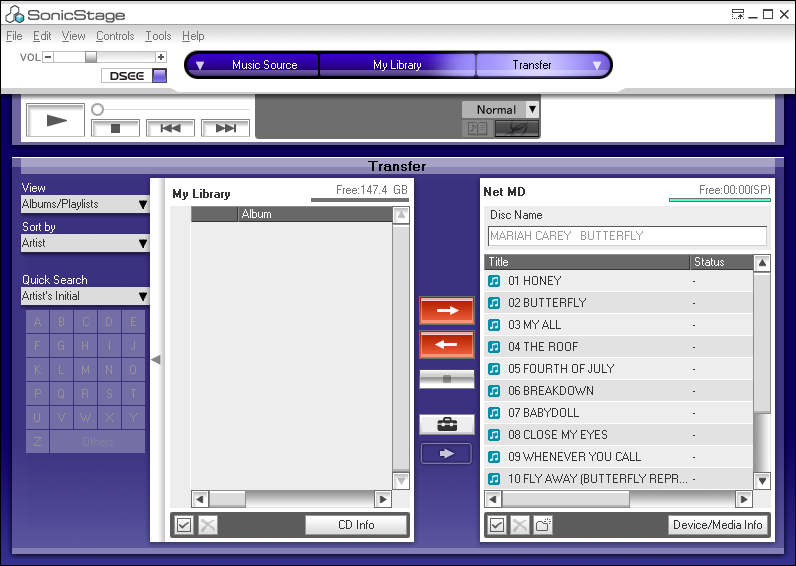Click the transfer-to-library left arrow button
Viewport: 796px width, 566px height.
[447, 345]
